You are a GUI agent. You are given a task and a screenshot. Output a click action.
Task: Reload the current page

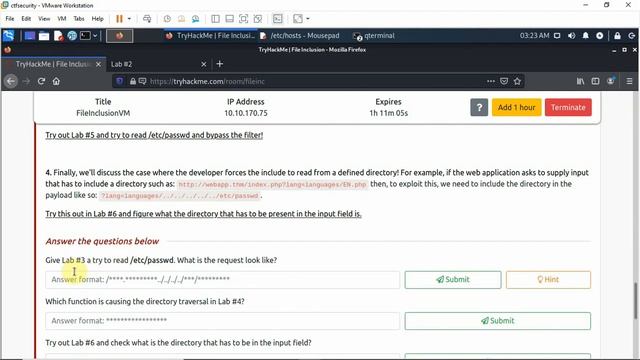(x=41, y=81)
